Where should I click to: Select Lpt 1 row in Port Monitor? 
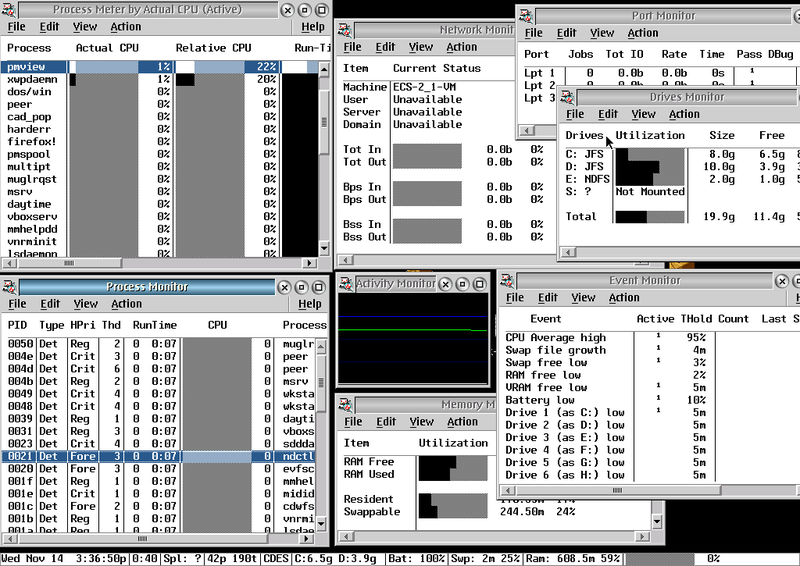coord(658,73)
